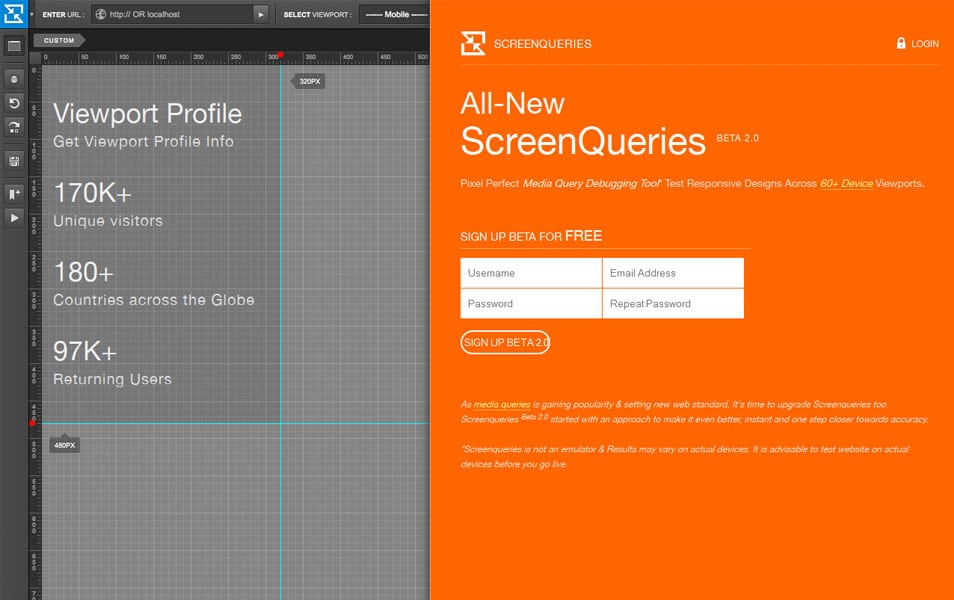
Task: Click the SIGN UP BETA 2.0 button
Action: pyautogui.click(x=506, y=343)
